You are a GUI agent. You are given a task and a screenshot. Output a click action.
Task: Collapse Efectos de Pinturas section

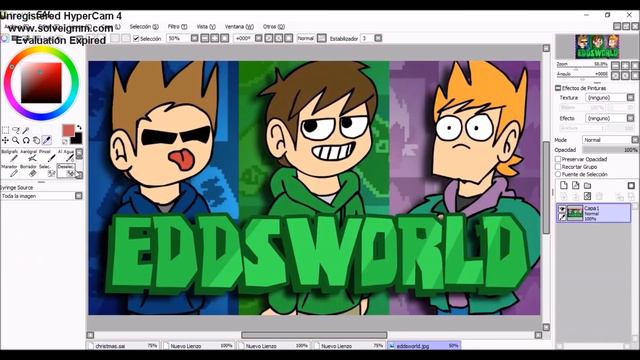tap(558, 88)
